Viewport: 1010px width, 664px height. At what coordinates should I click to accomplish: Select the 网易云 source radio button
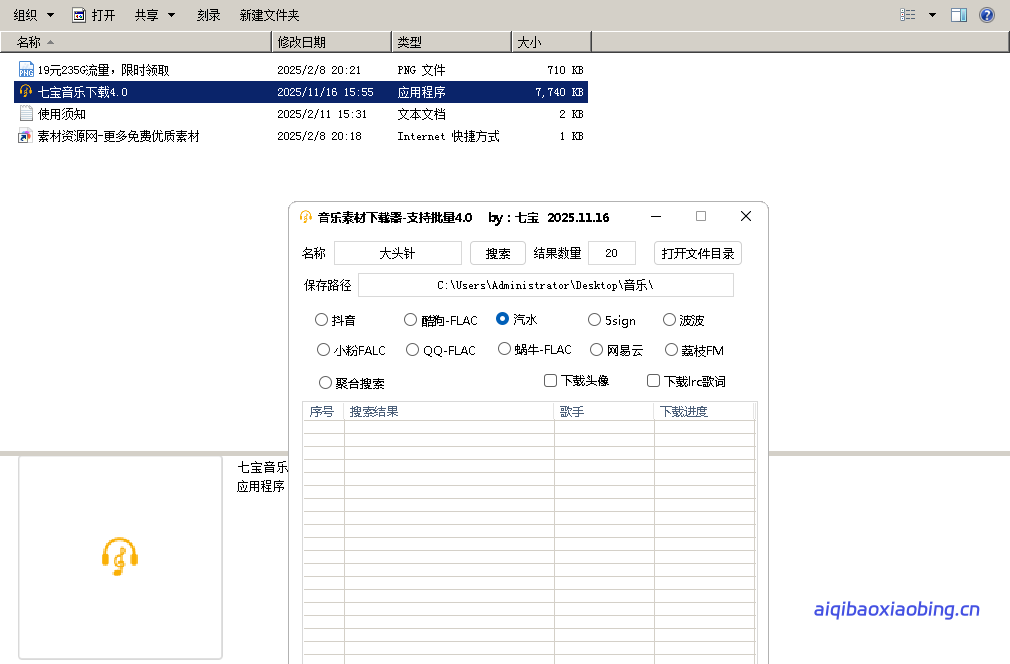595,350
